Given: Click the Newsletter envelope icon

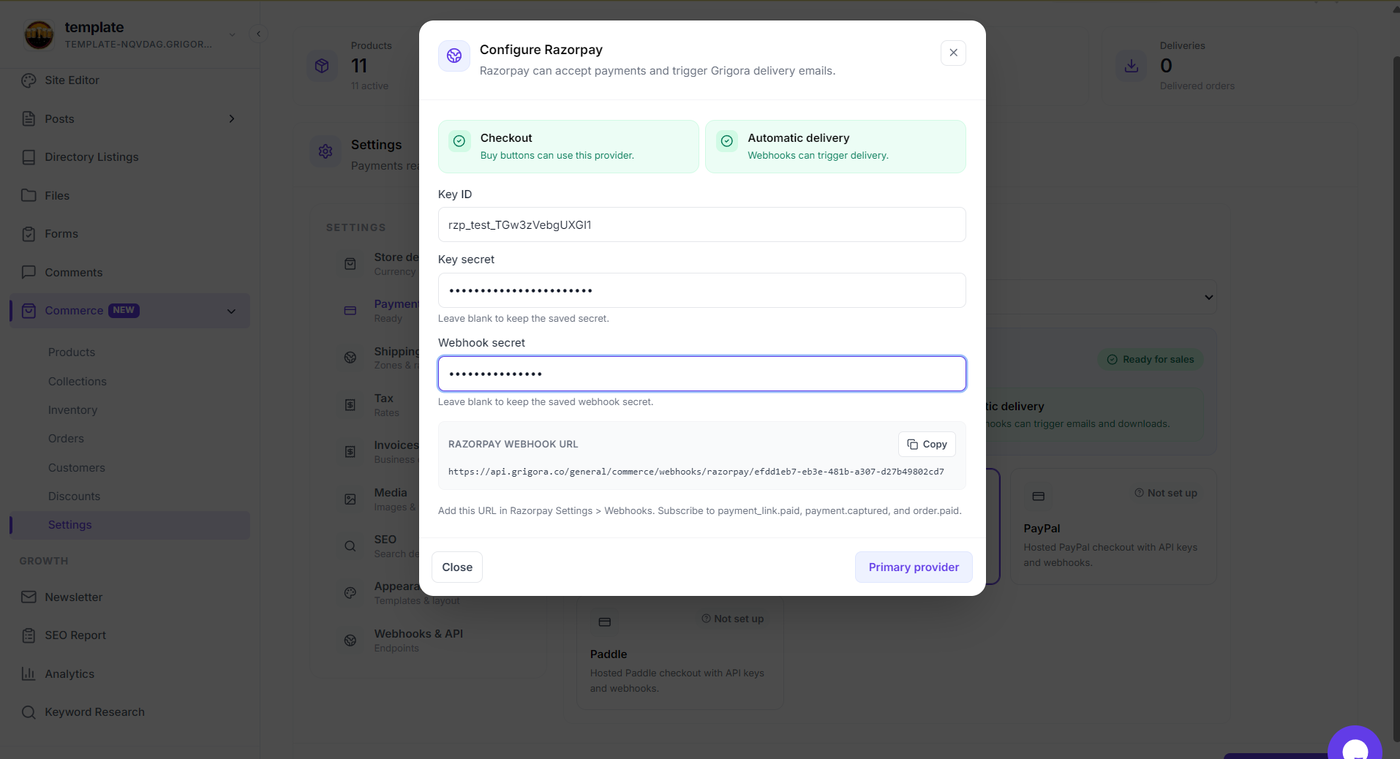Looking at the screenshot, I should point(28,597).
